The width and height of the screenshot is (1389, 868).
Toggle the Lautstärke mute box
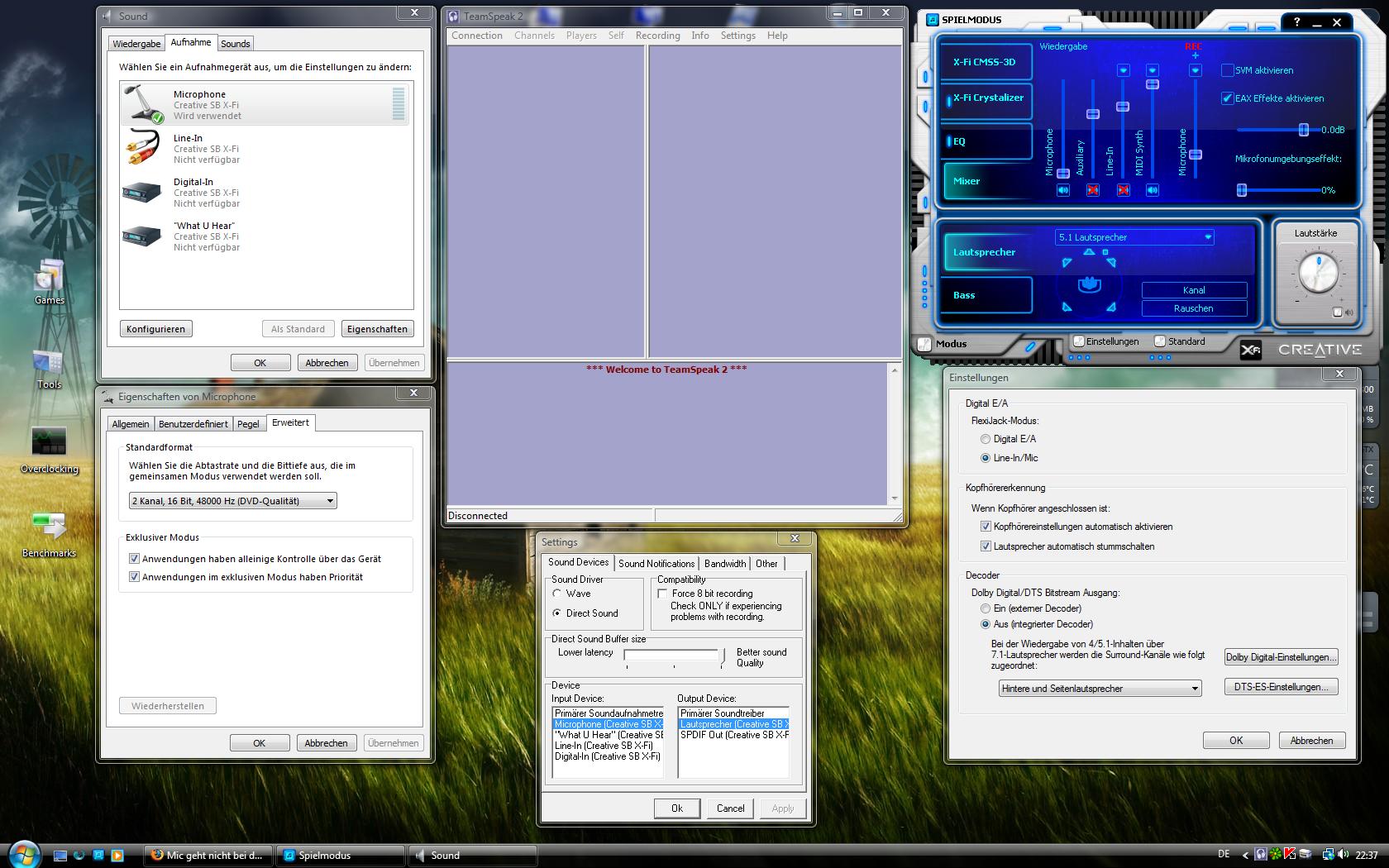(1337, 312)
